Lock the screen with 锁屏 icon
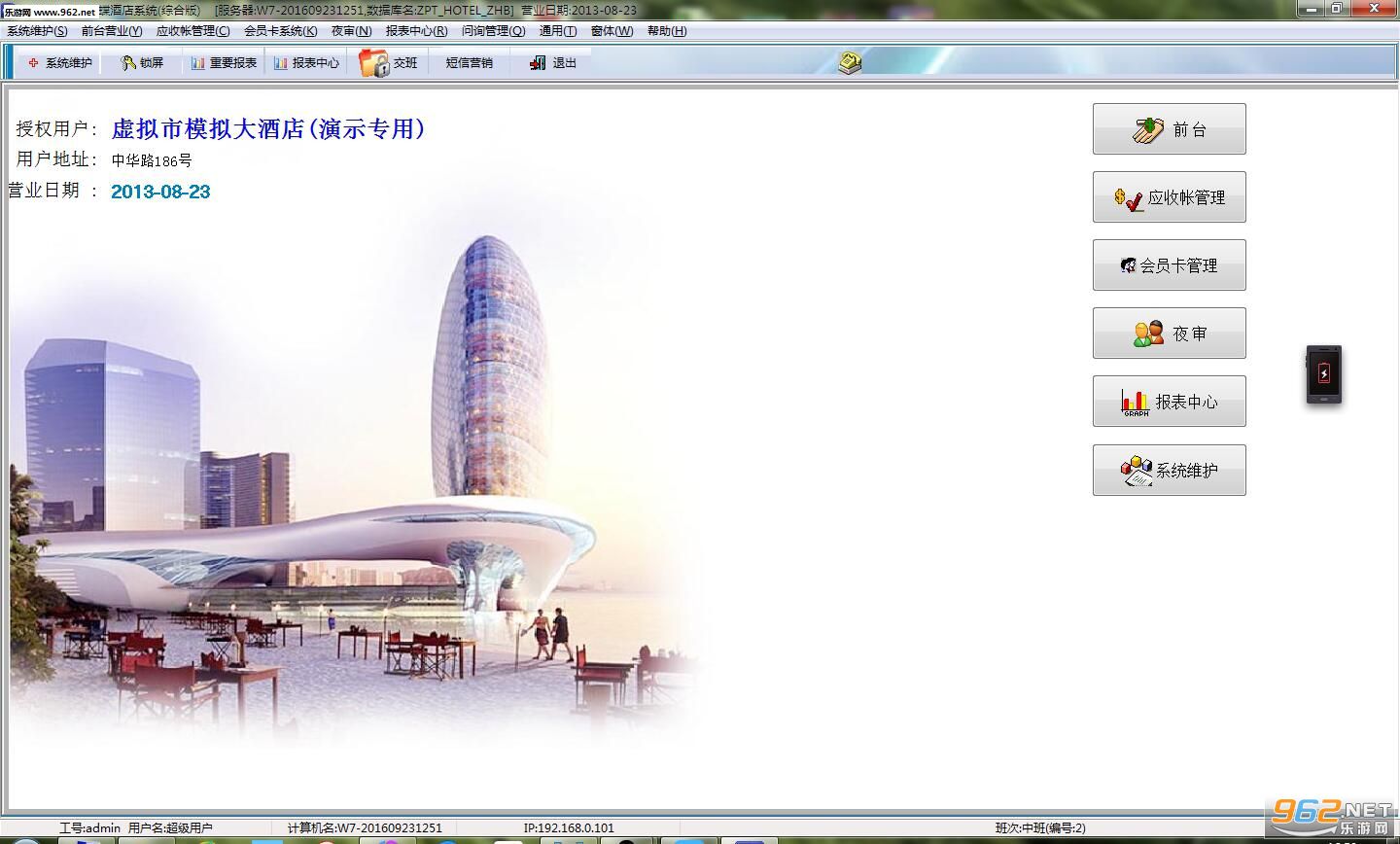This screenshot has width=1400, height=844. click(142, 62)
